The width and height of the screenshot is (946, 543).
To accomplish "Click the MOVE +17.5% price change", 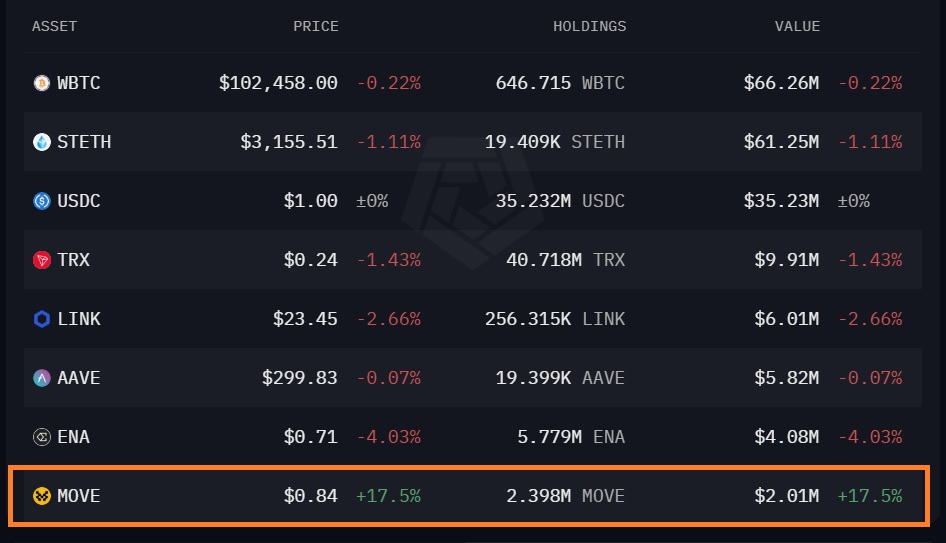I will click(x=388, y=496).
